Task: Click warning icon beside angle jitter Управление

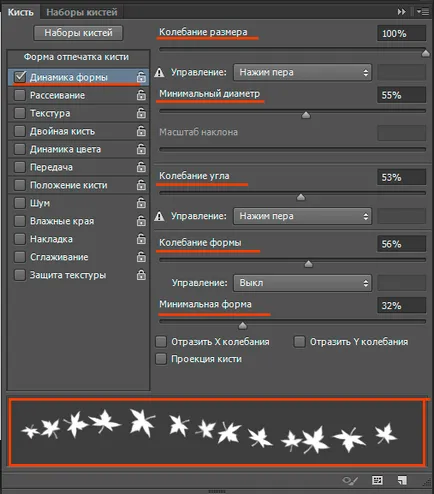Action: (x=160, y=216)
